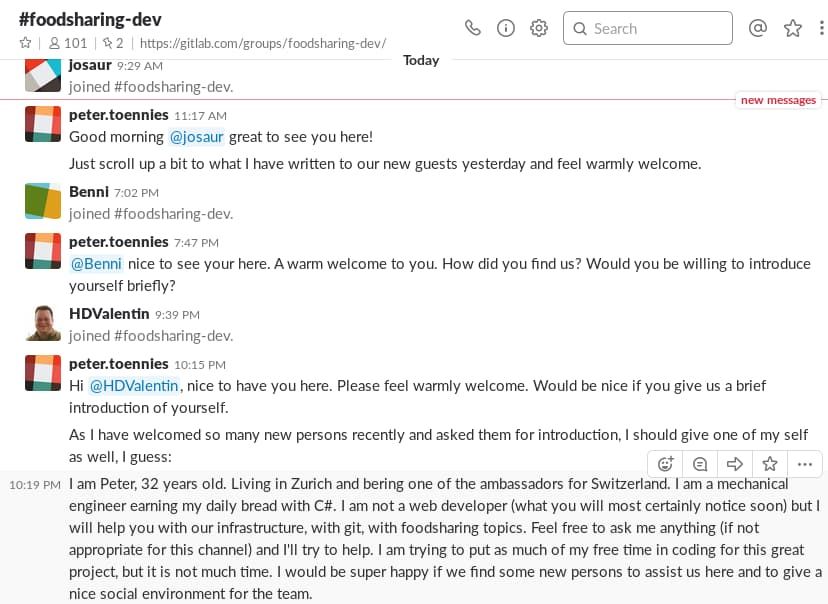The image size is (828, 604).
Task: View the 101 channel members
Action: (68, 43)
